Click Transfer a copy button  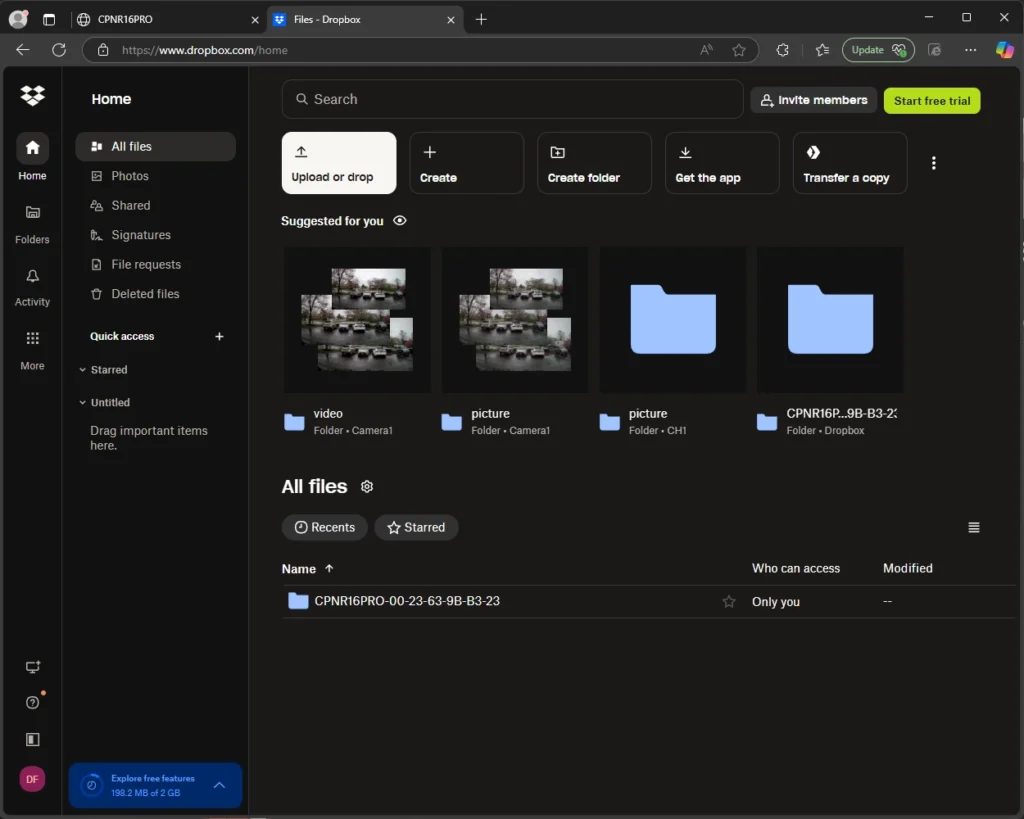pyautogui.click(x=850, y=163)
